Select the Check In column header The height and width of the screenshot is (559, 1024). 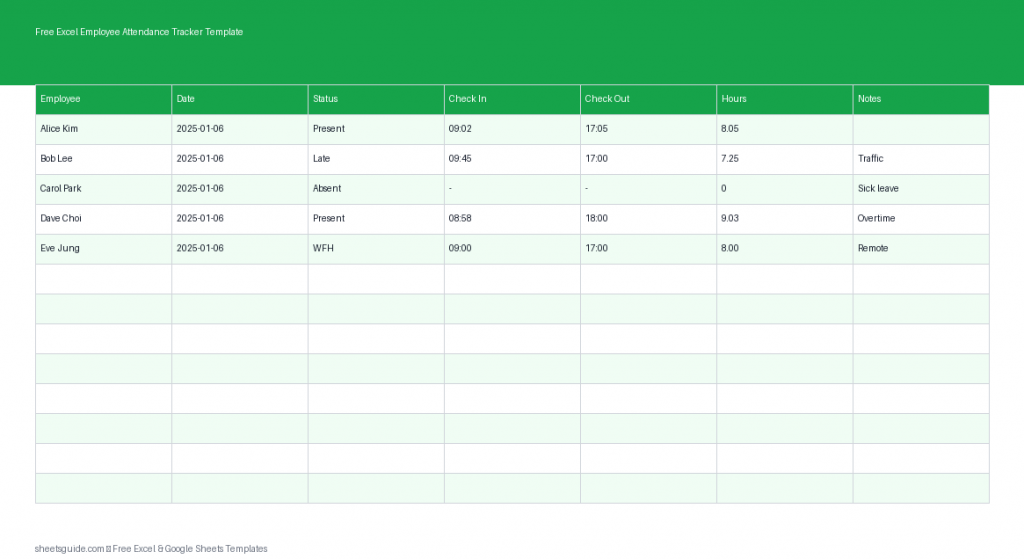coord(511,99)
